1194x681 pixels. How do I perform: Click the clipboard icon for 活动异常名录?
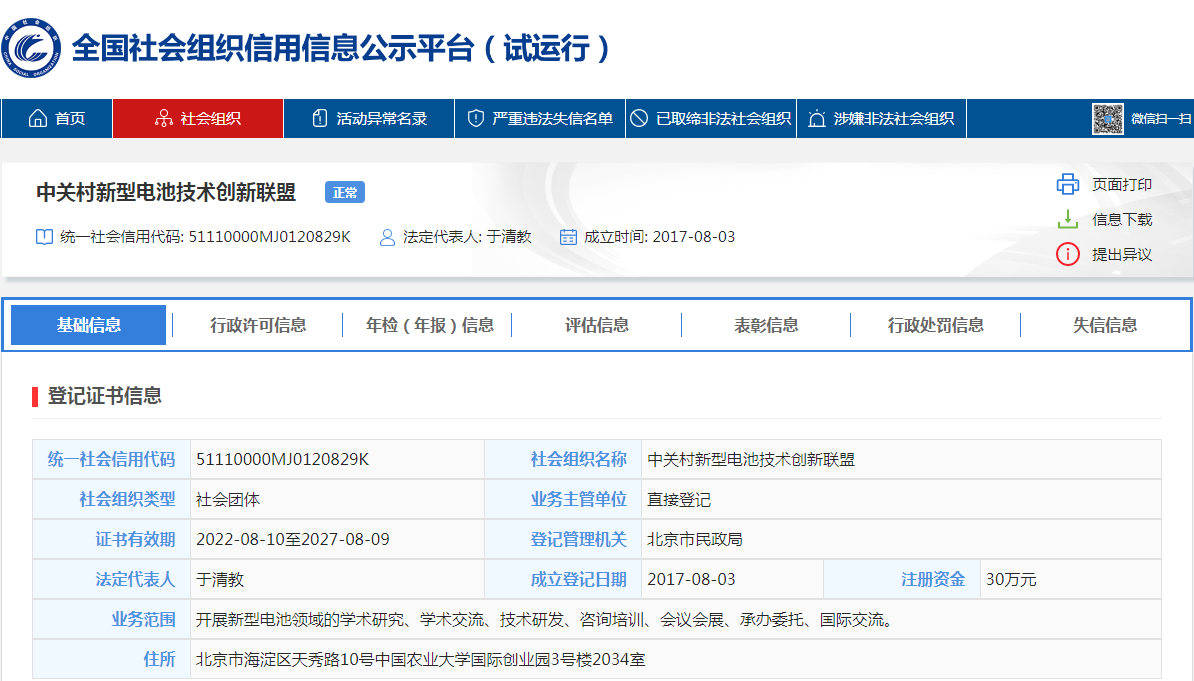[320, 119]
